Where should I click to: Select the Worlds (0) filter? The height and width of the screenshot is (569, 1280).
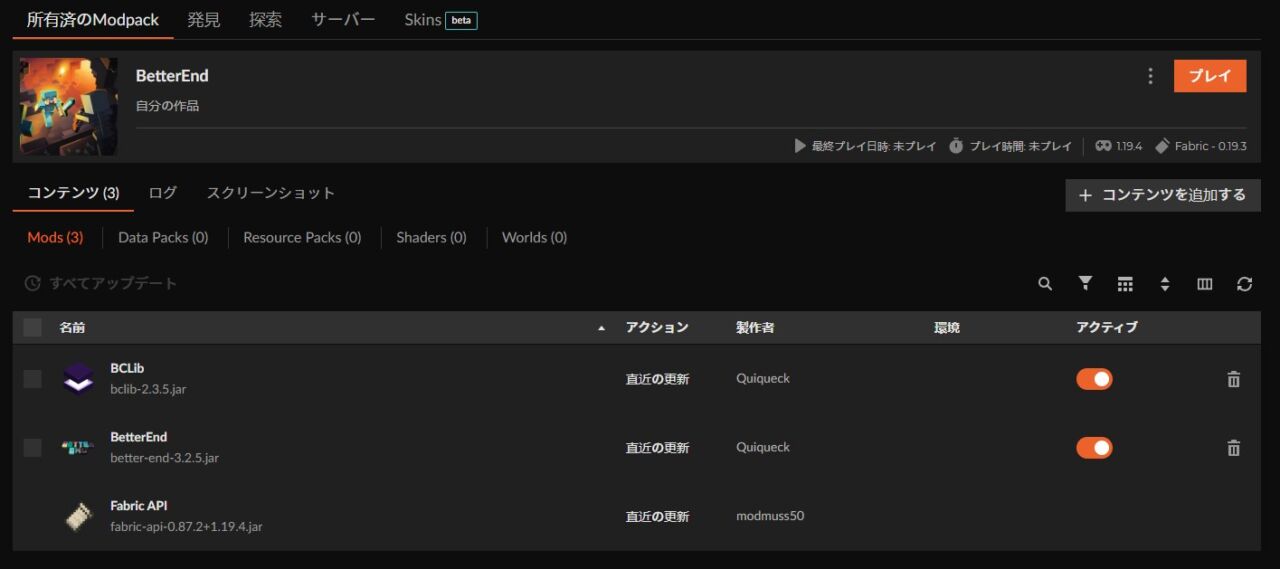(534, 238)
